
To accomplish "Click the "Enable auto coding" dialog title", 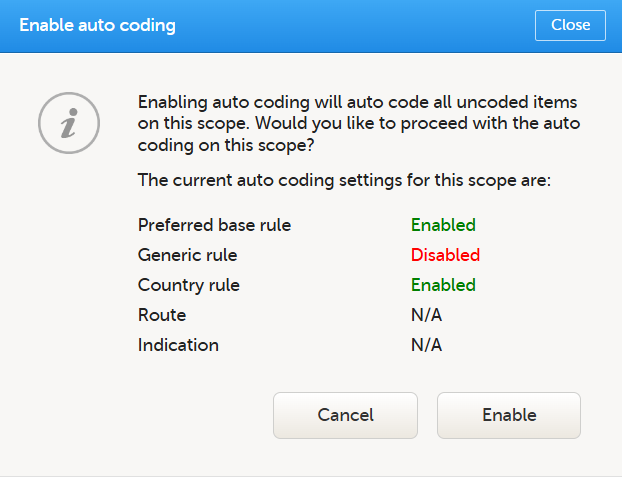I will tap(97, 25).
